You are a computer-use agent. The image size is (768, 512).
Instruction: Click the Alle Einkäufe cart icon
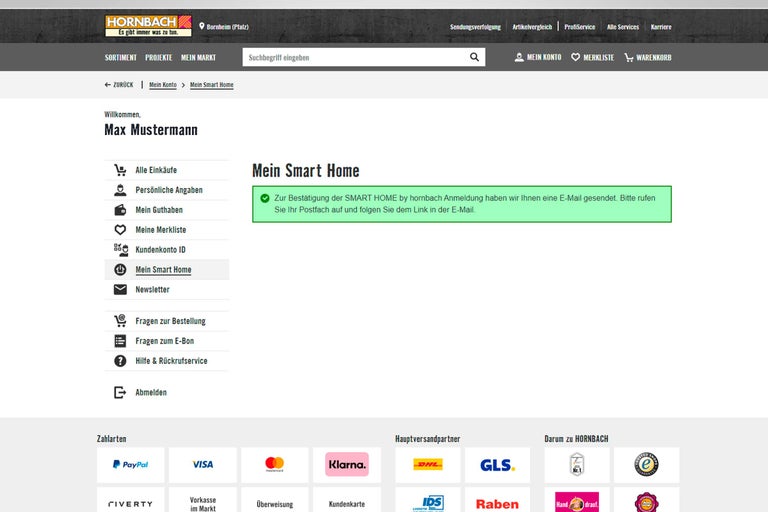click(x=120, y=170)
